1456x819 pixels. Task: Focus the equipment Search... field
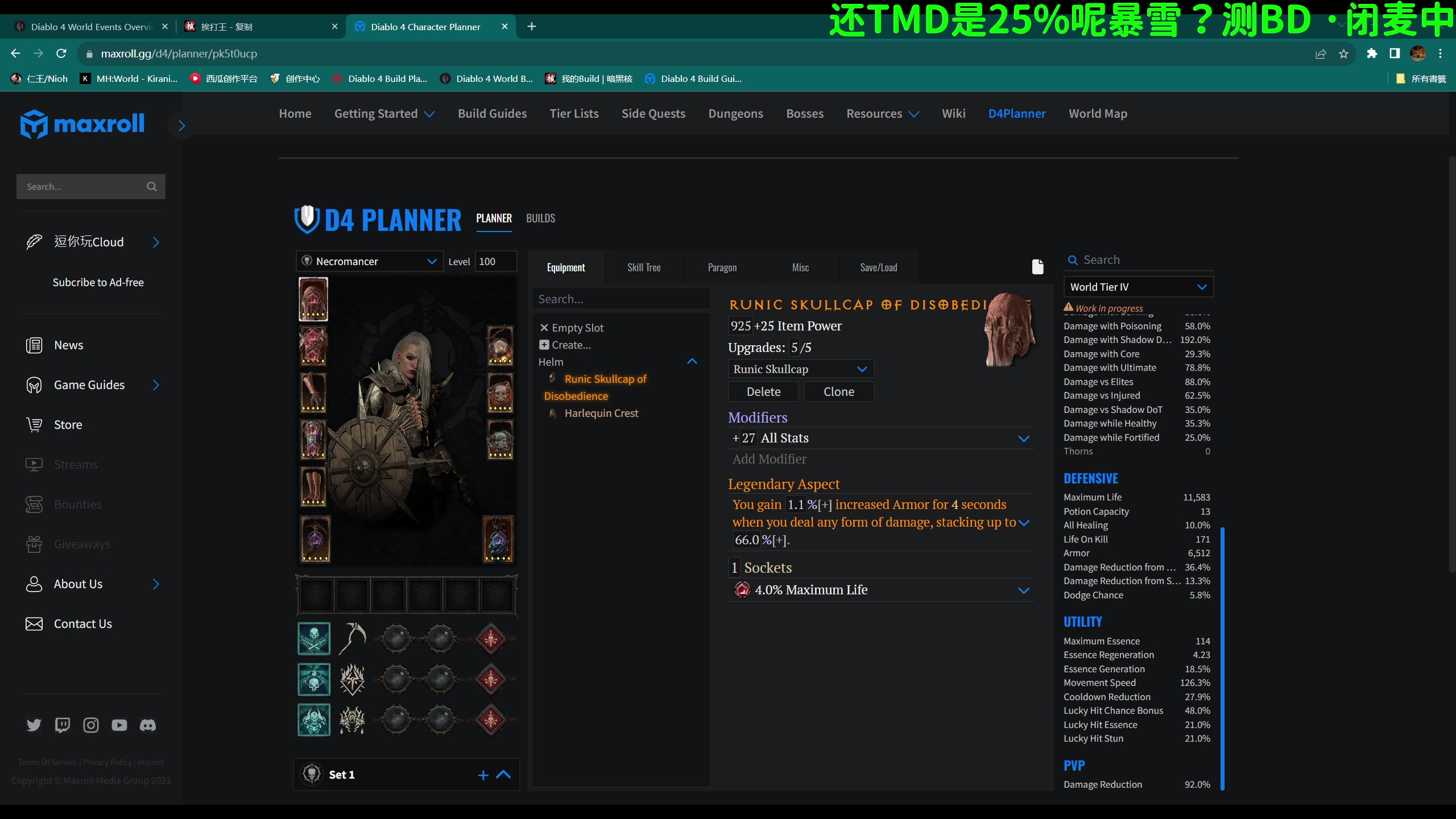pos(621,299)
